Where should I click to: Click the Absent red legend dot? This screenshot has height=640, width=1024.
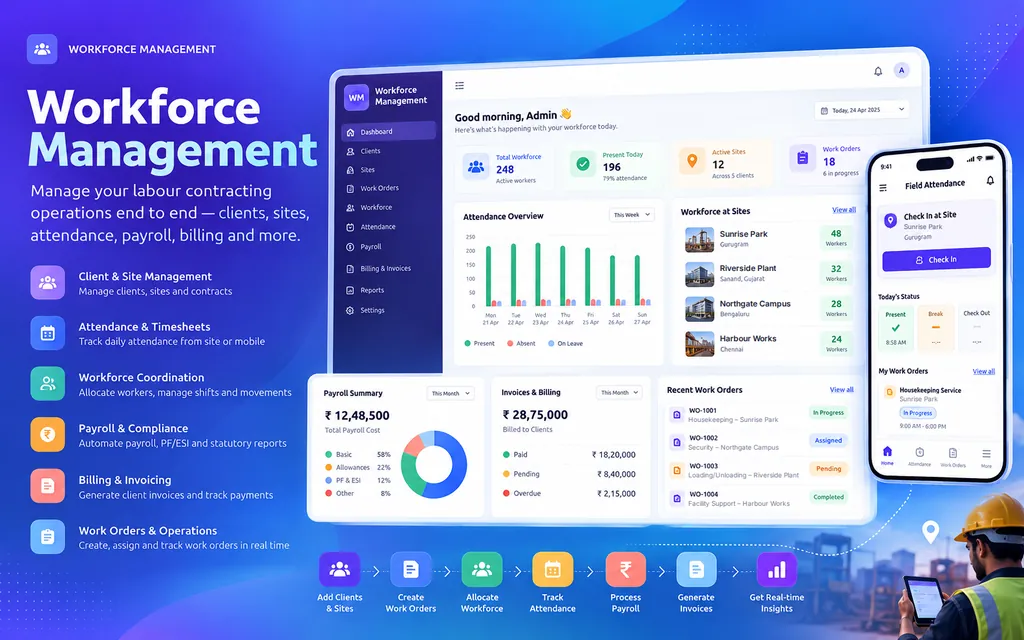[x=509, y=343]
